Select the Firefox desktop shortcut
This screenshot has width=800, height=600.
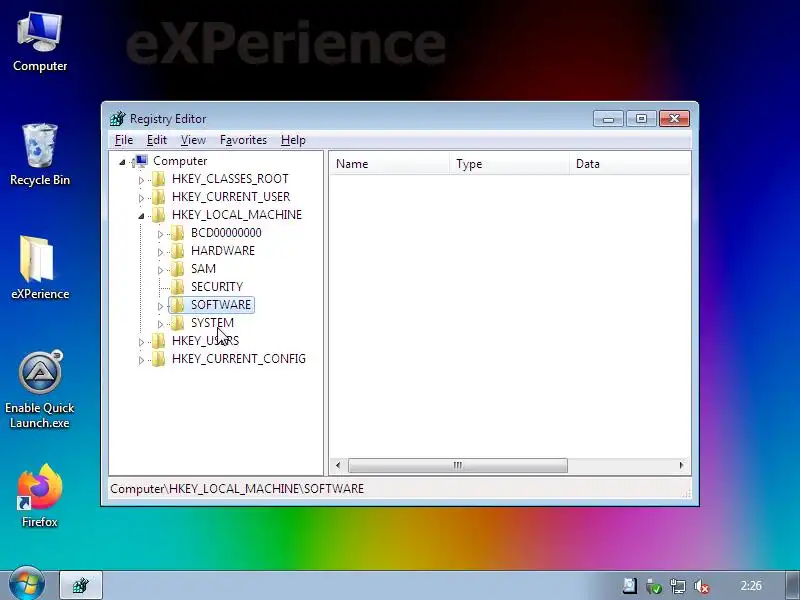40,495
